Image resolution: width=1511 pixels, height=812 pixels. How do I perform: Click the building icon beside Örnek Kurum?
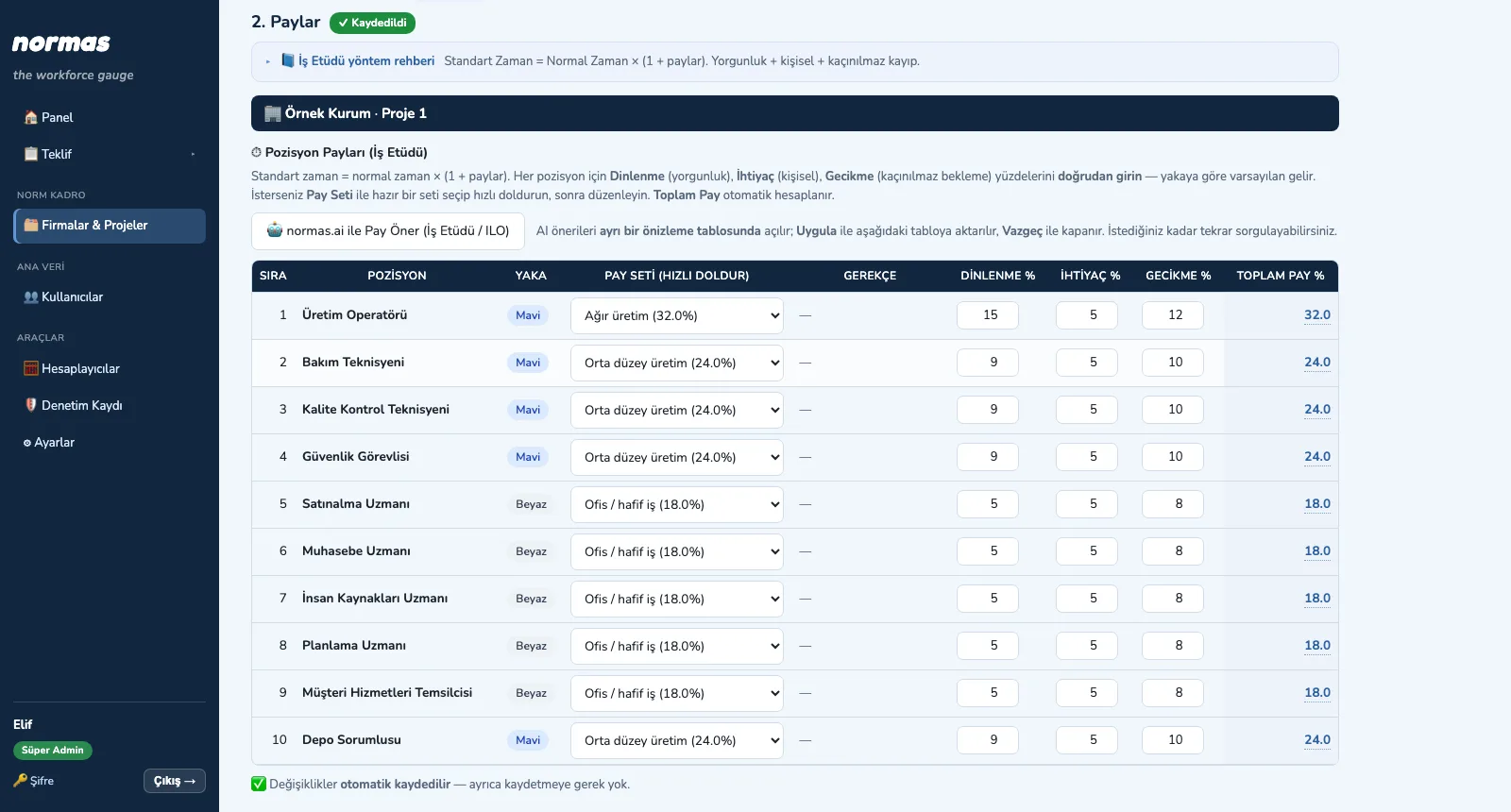(x=273, y=113)
